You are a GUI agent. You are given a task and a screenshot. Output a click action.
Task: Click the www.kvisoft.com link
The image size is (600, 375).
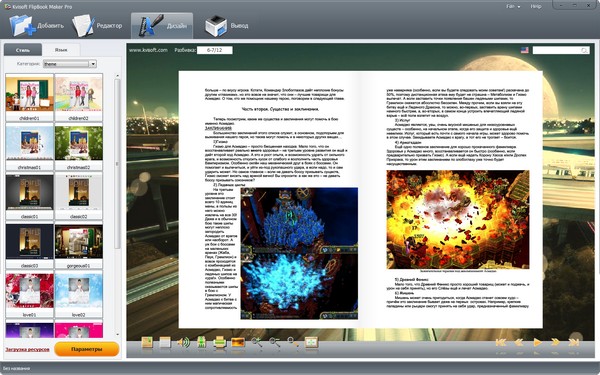(x=148, y=50)
